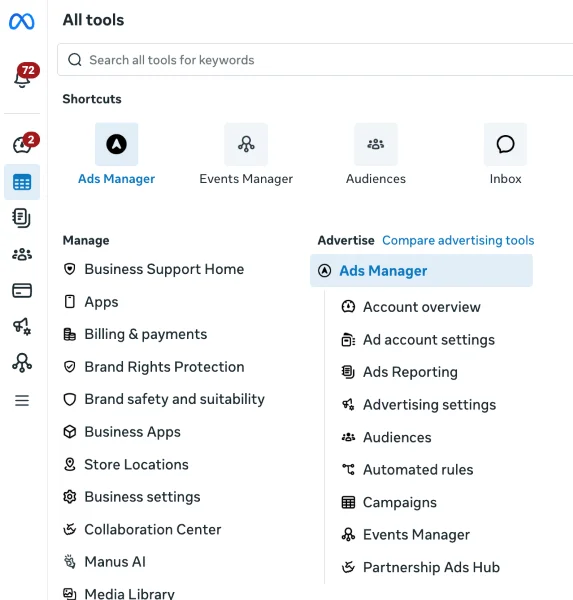Click Business Support Home shield icon
This screenshot has width=573, height=600.
pos(69,269)
